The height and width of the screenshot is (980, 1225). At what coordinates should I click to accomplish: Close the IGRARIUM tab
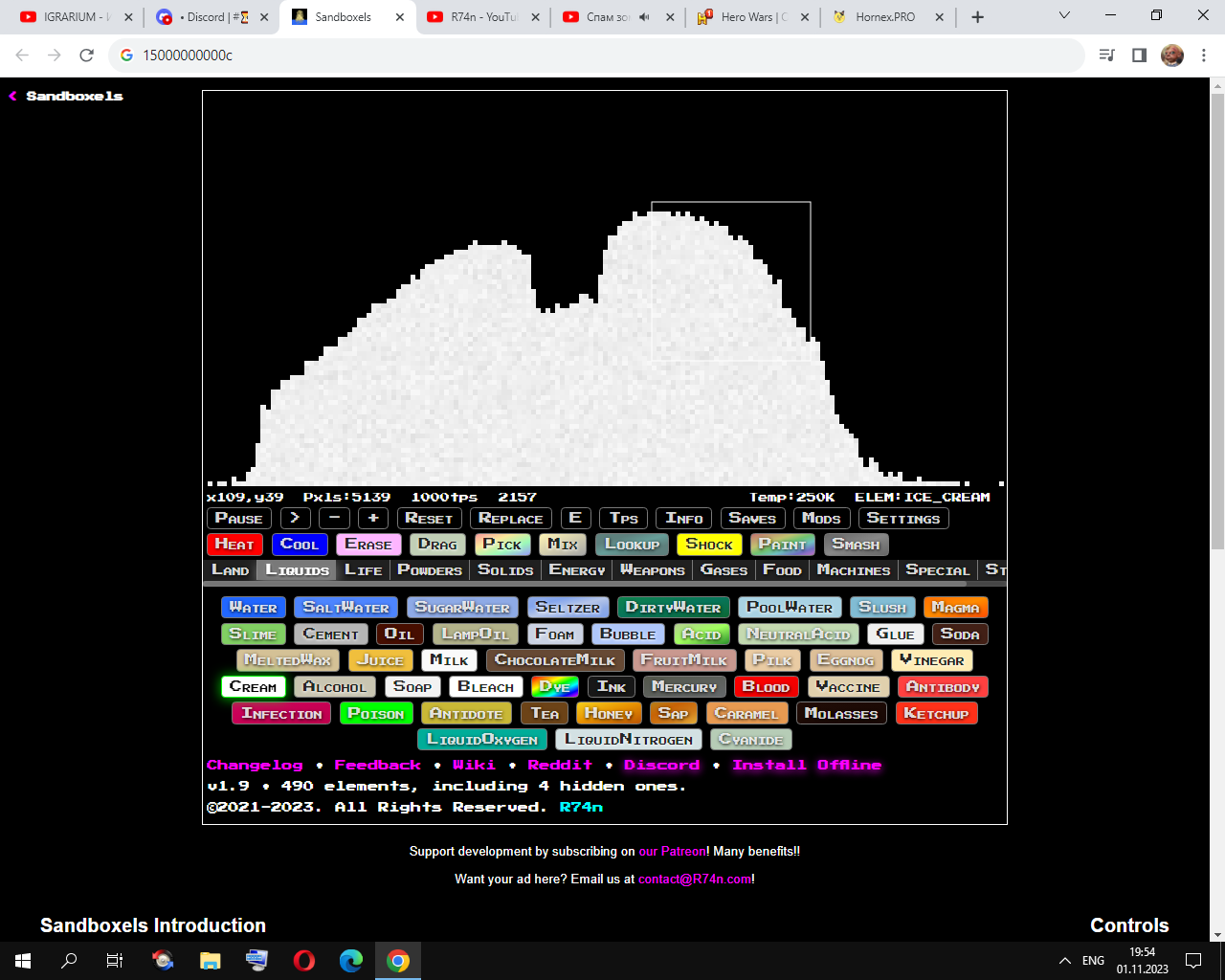click(128, 17)
